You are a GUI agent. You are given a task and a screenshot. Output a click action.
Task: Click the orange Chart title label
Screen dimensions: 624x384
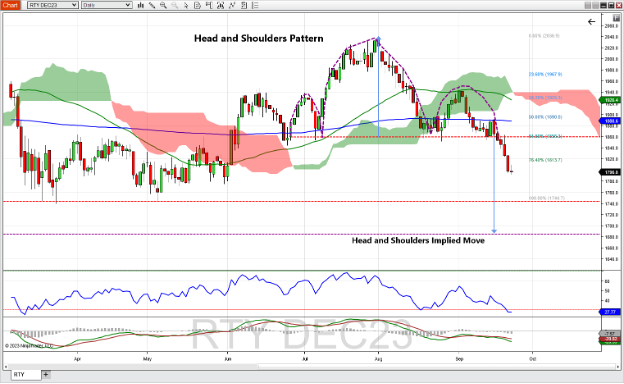(x=10, y=5)
